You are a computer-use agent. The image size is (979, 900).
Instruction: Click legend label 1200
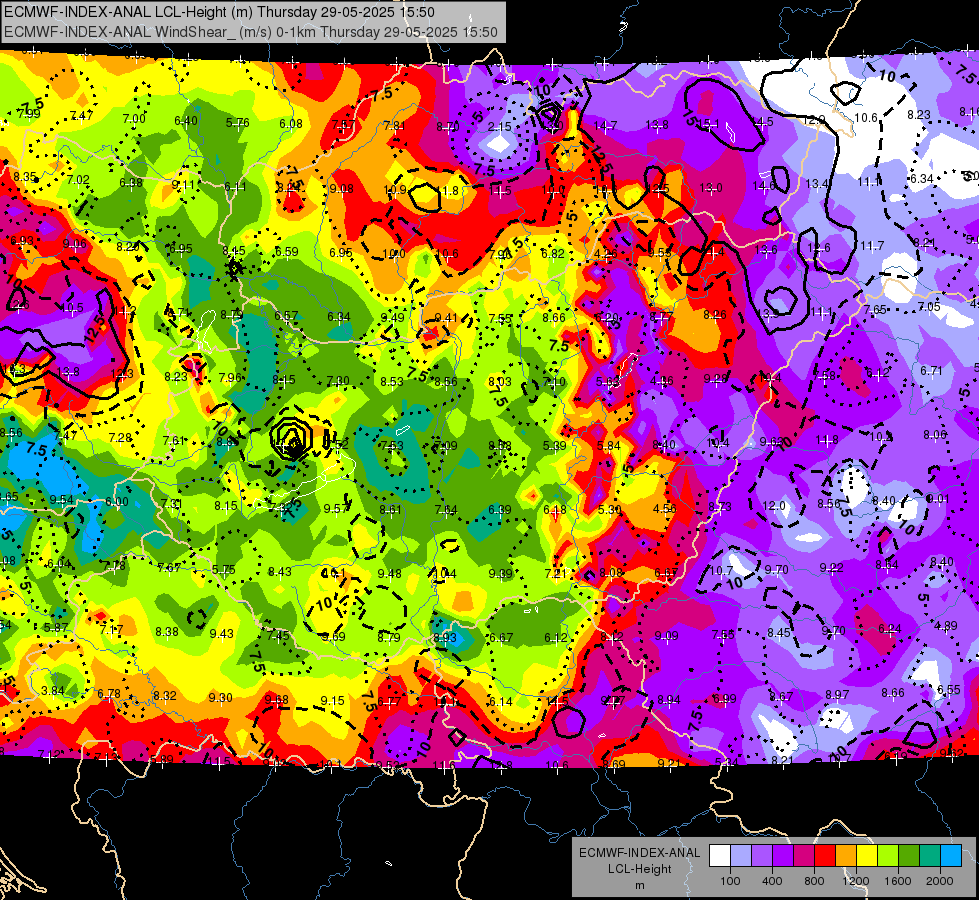coord(855,881)
